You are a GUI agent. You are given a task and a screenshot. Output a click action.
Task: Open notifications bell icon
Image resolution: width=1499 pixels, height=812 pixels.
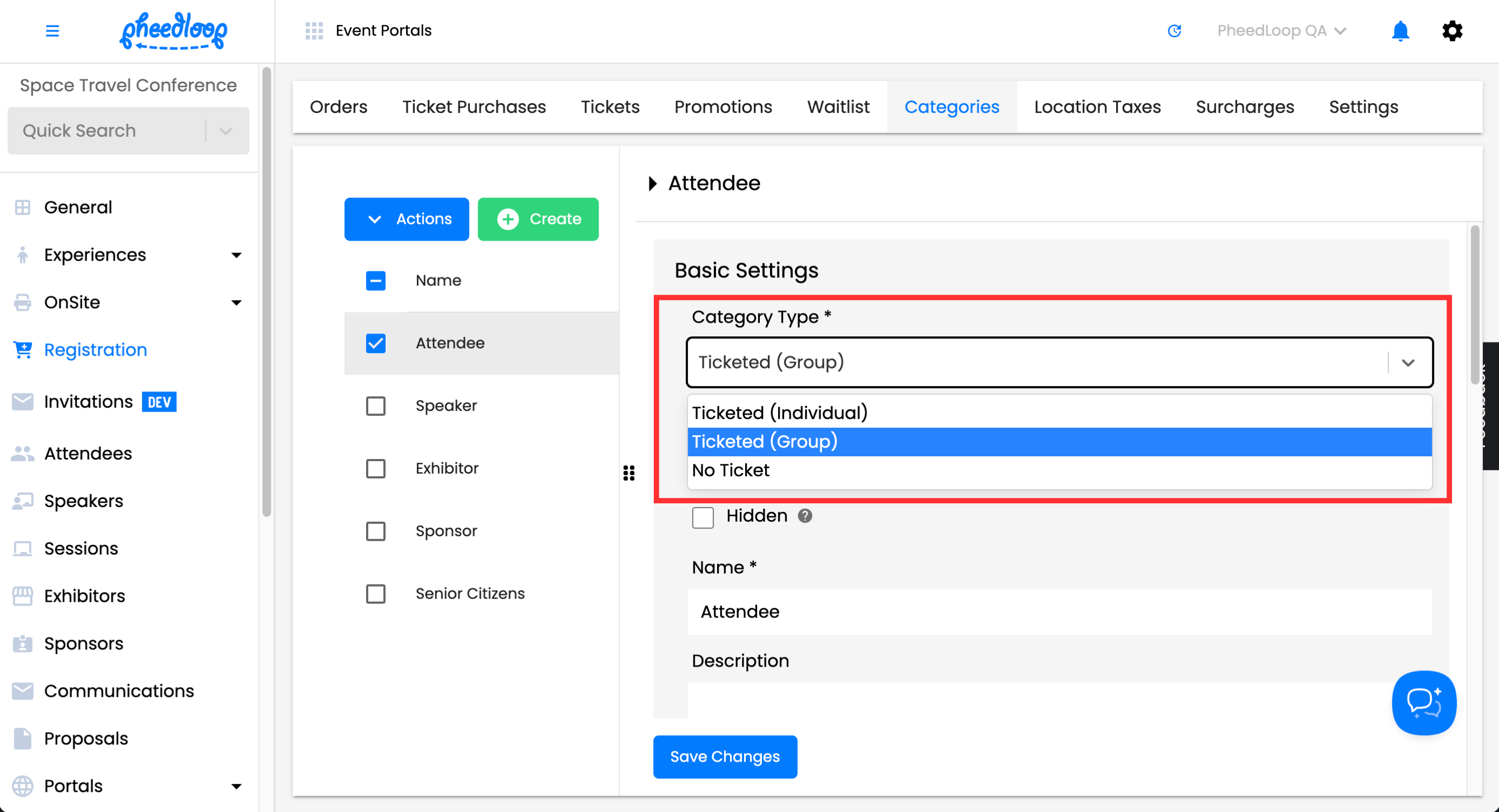[x=1399, y=31]
